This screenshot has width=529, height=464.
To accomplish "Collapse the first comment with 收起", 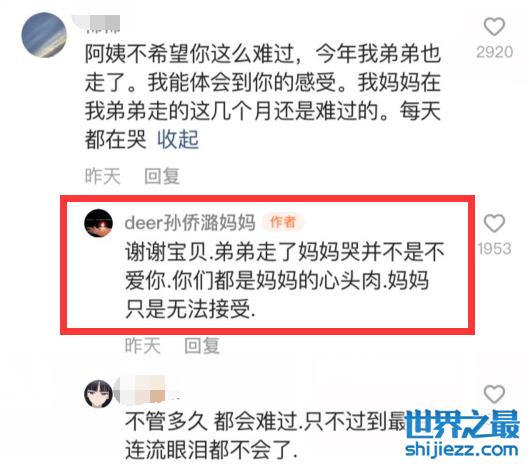I will click(178, 139).
